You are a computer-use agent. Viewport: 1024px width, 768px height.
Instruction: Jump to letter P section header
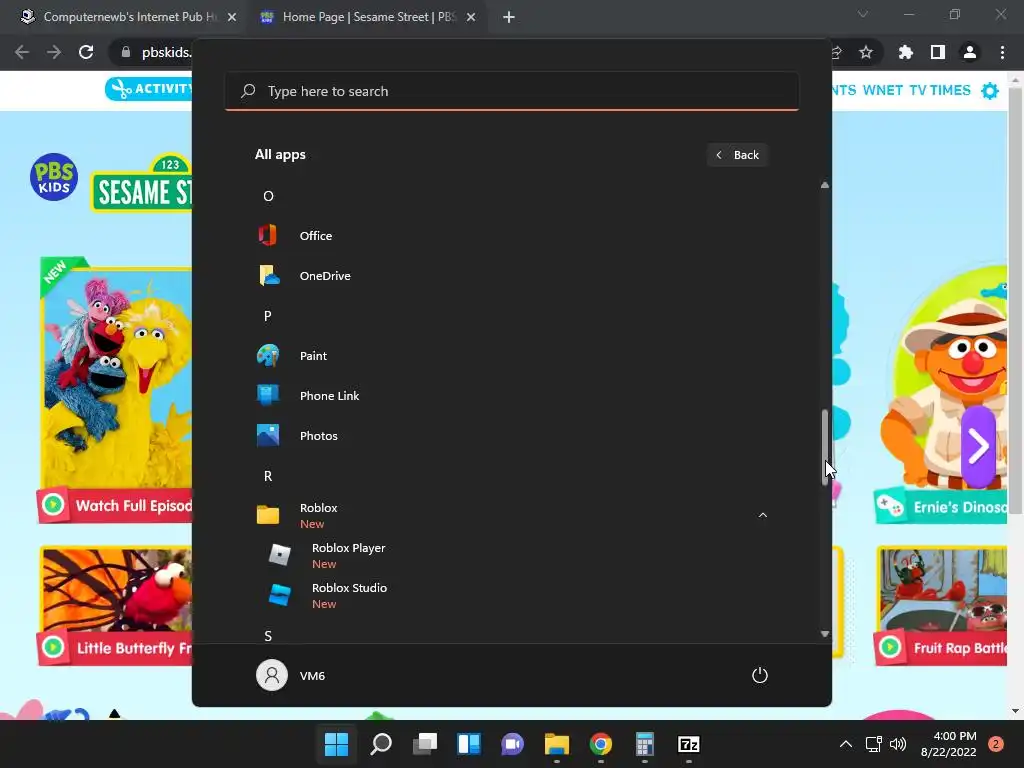[268, 316]
